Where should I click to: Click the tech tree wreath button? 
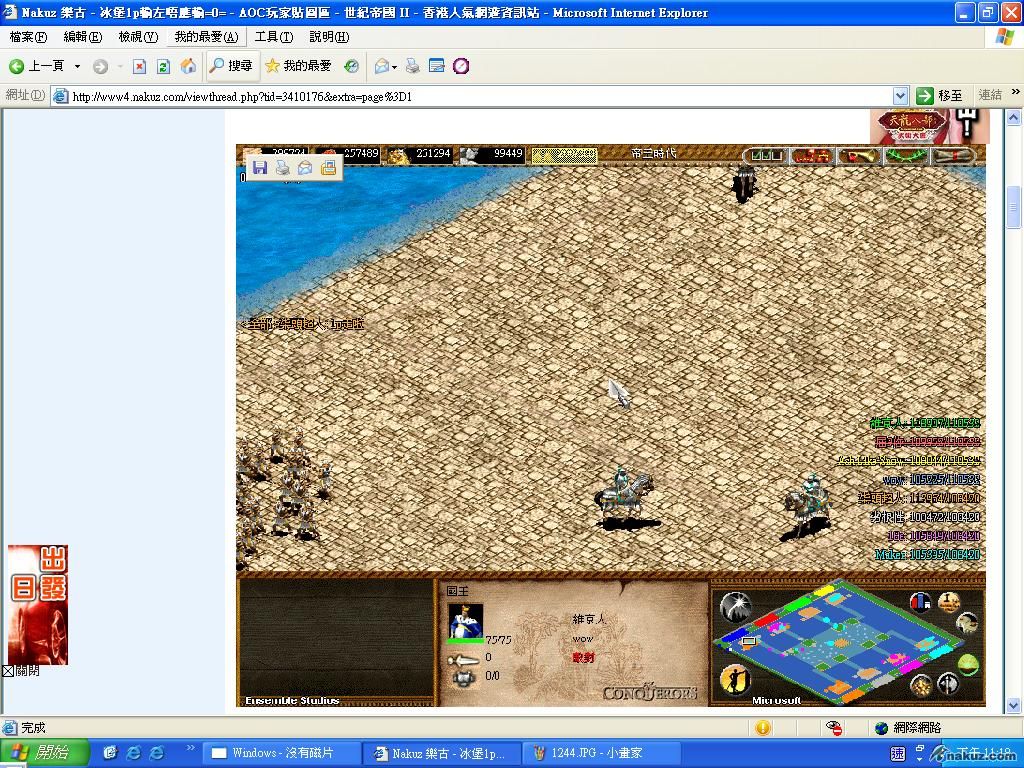point(906,156)
